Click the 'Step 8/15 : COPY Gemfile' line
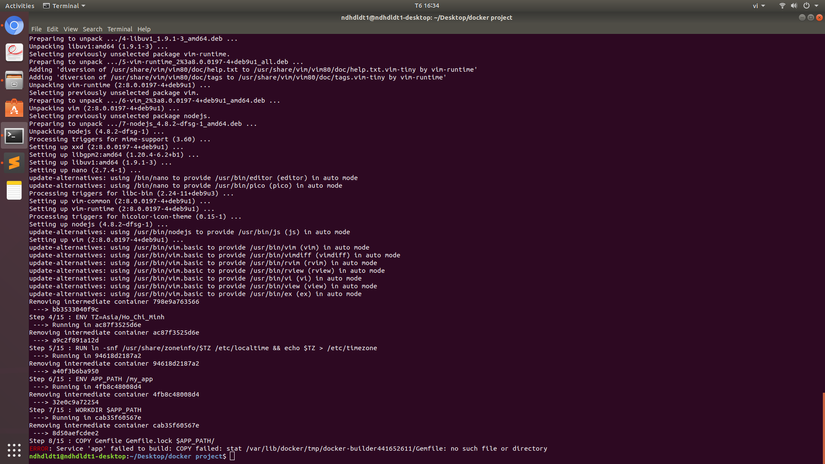The height and width of the screenshot is (464, 825). pos(122,441)
